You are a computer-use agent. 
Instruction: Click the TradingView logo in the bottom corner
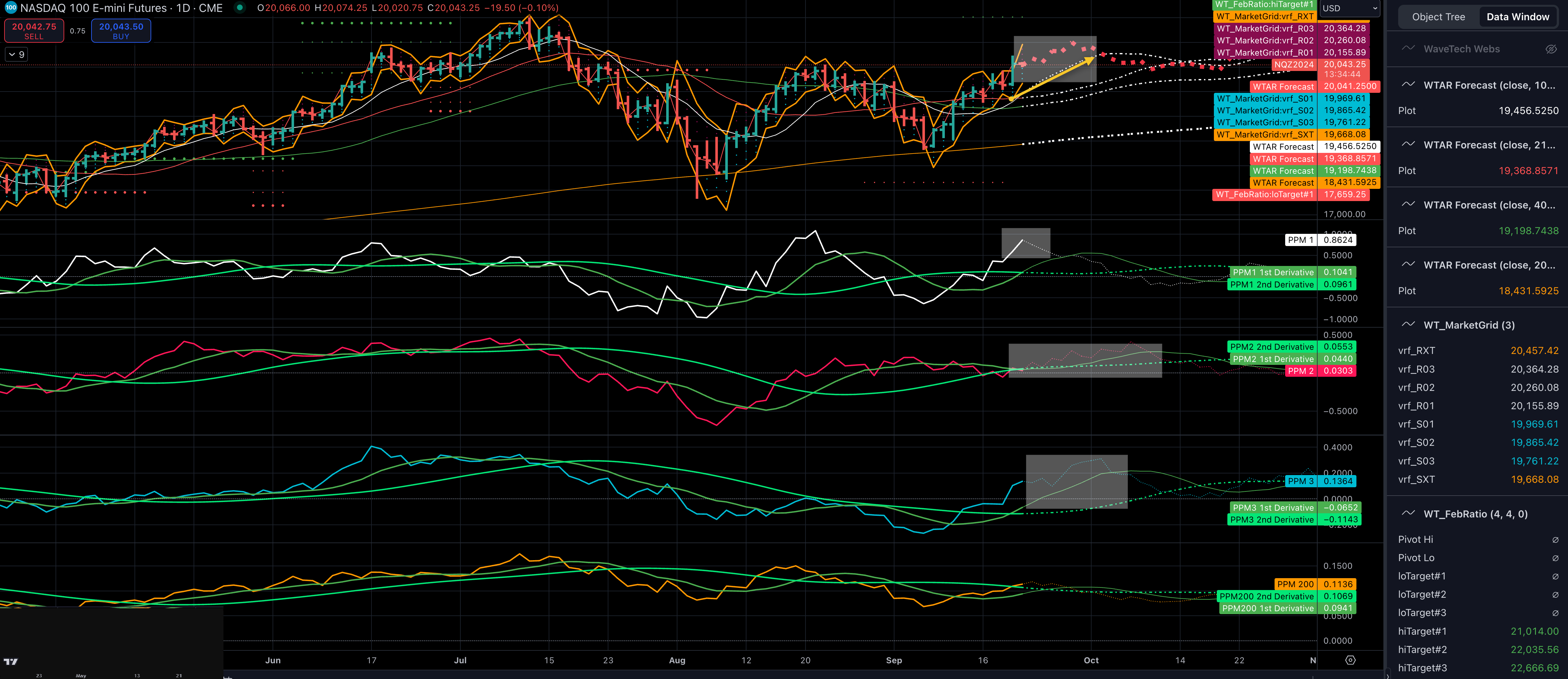coord(10,661)
